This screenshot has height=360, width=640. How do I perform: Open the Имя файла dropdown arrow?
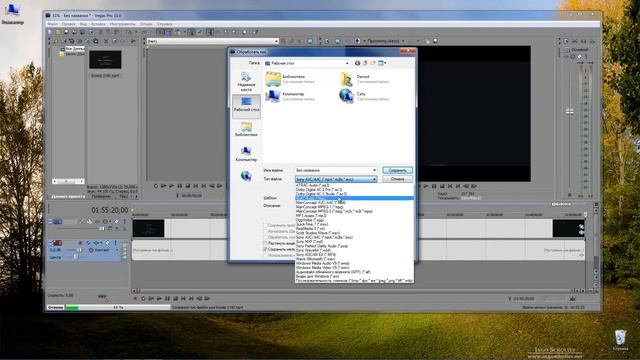pyautogui.click(x=374, y=170)
